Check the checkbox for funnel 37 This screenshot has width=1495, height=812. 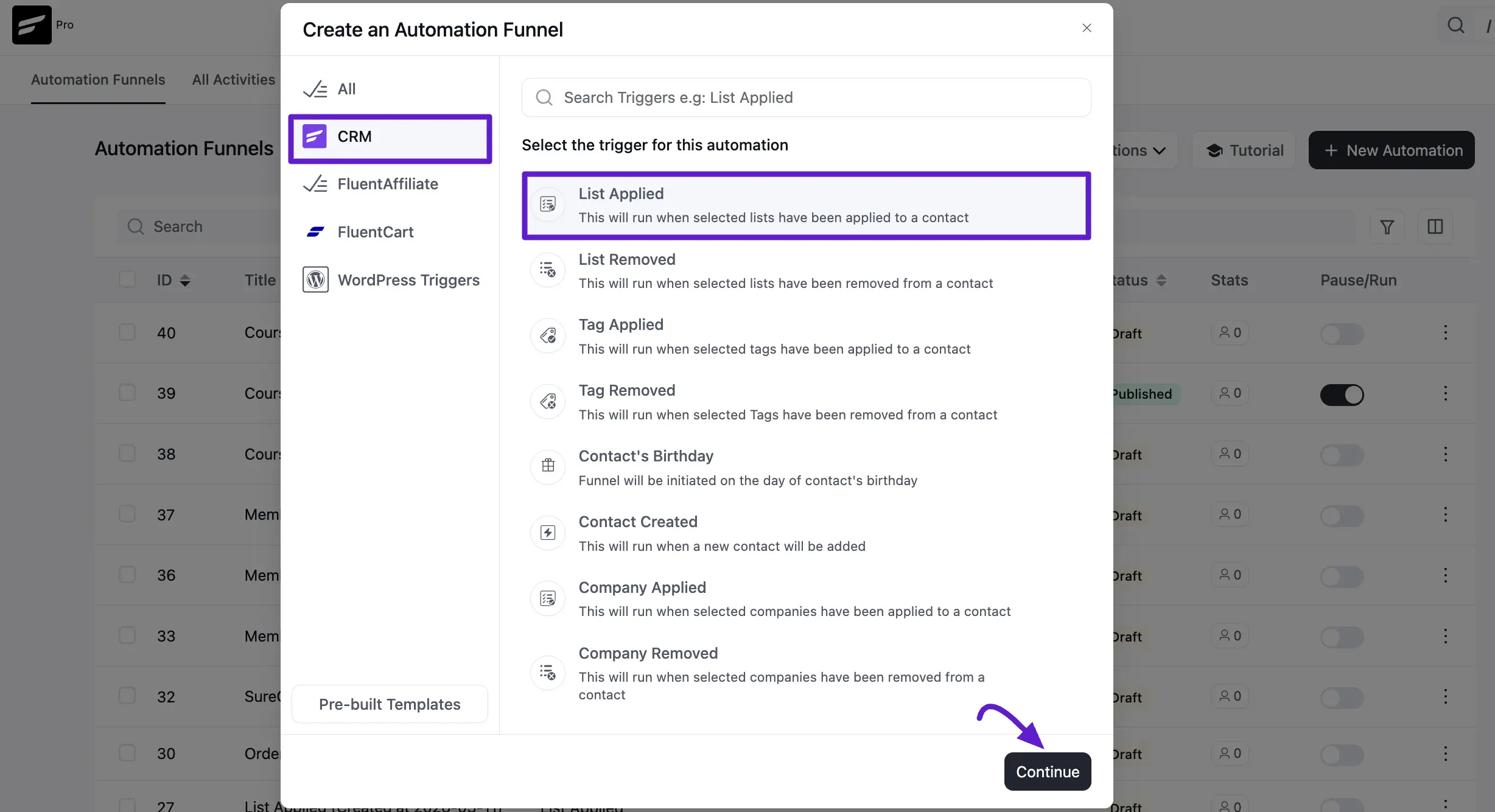click(x=127, y=514)
